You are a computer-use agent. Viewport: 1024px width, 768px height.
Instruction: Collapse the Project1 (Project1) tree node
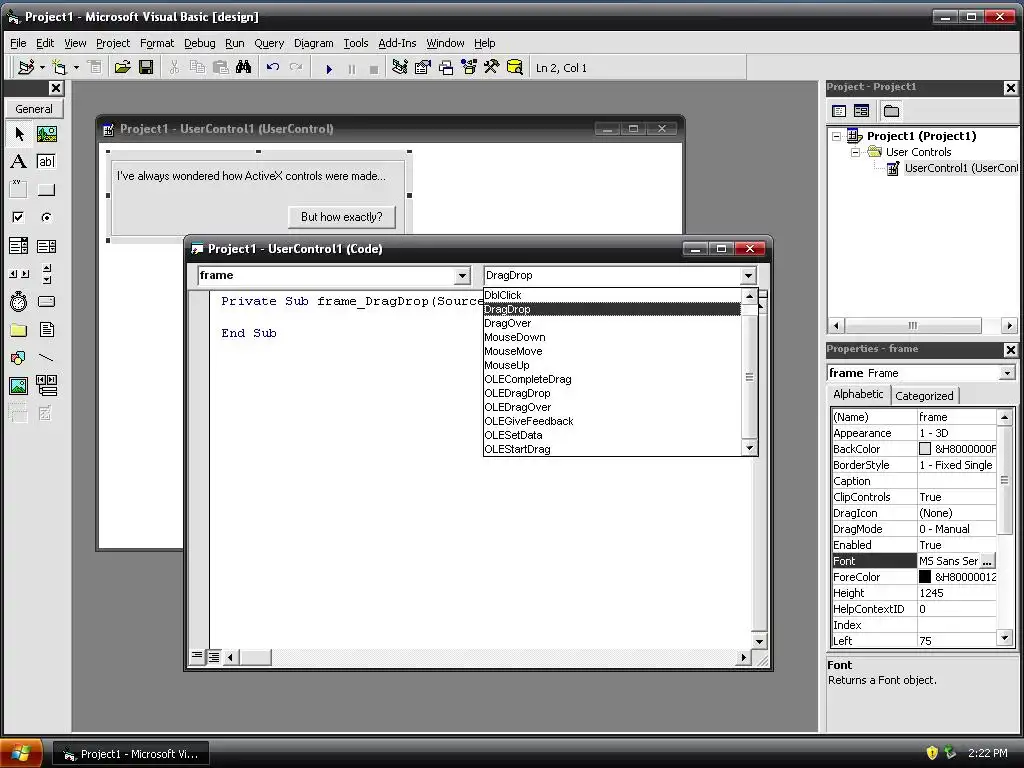point(837,136)
